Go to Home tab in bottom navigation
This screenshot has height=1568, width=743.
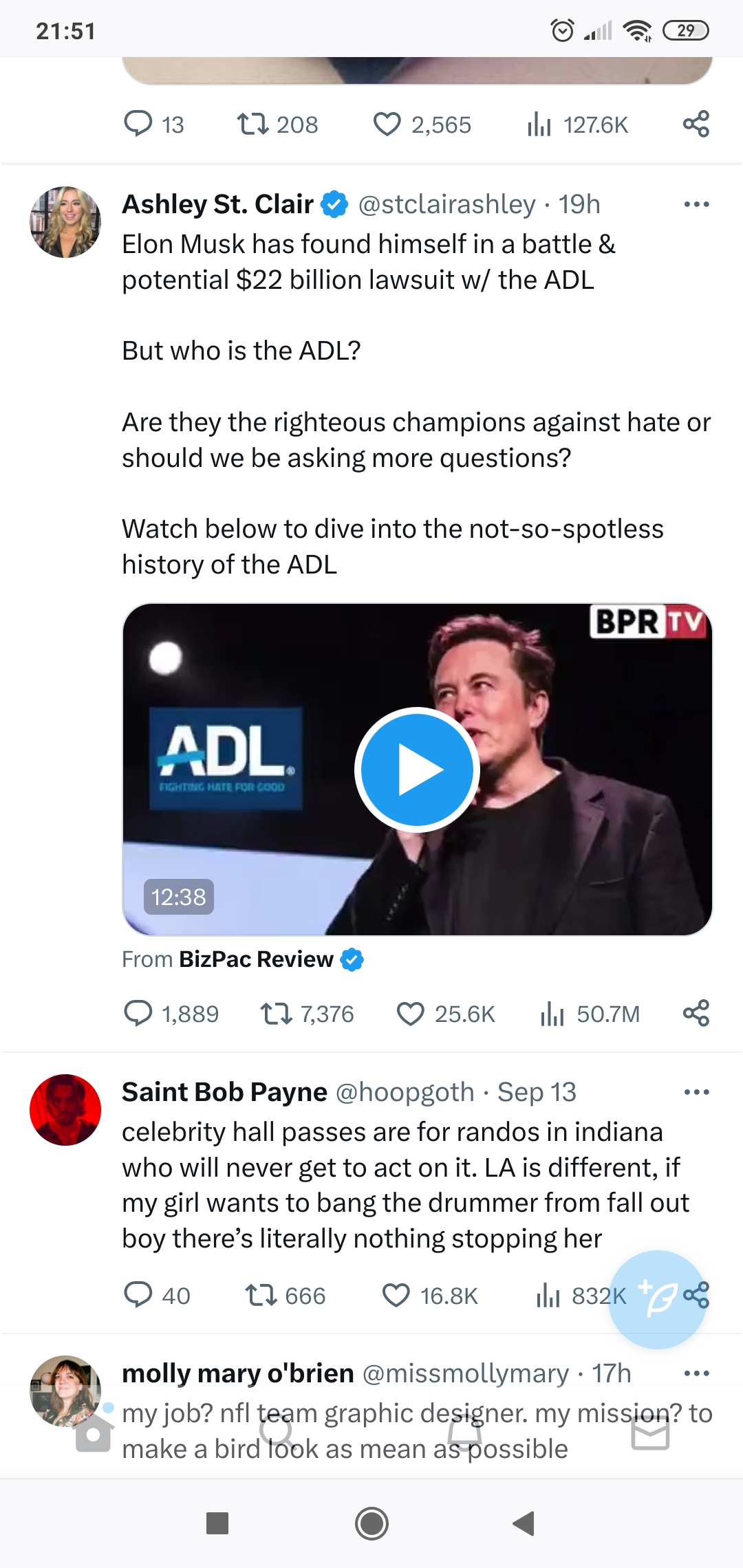point(94,1433)
